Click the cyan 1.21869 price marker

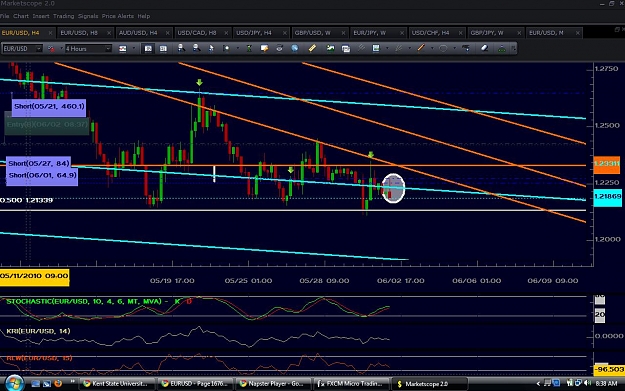point(607,197)
